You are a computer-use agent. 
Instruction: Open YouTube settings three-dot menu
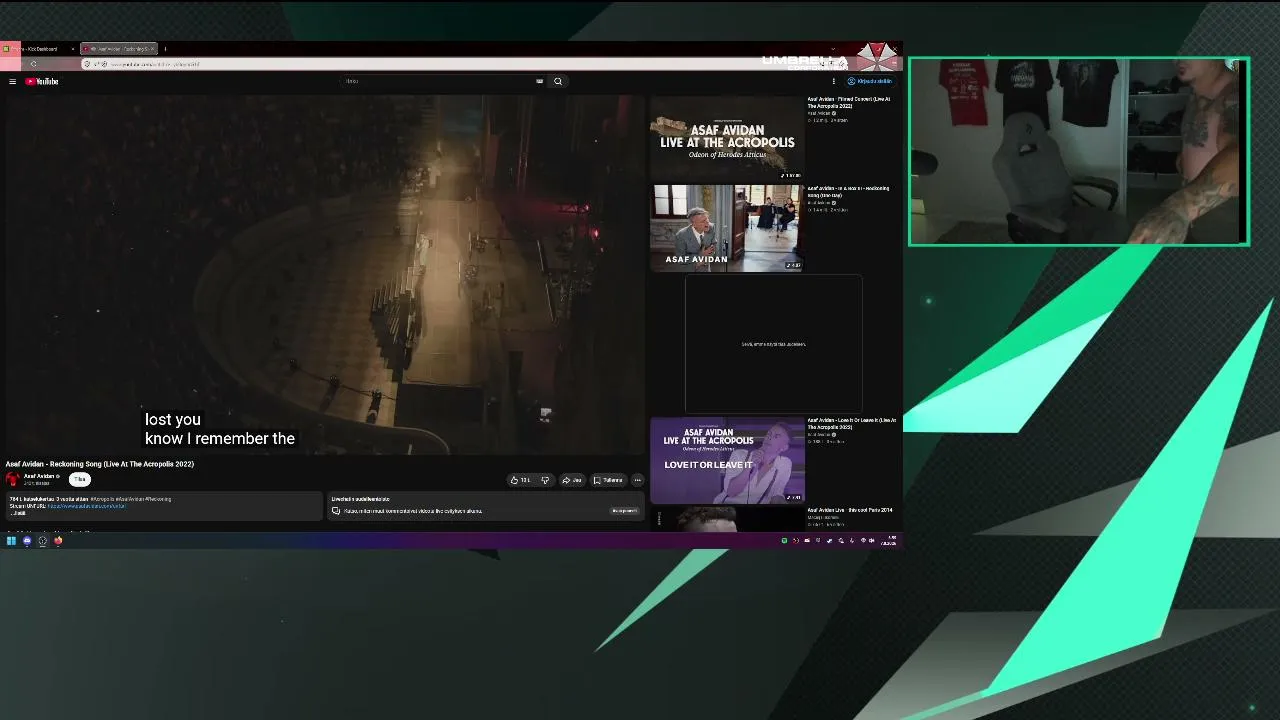(833, 81)
